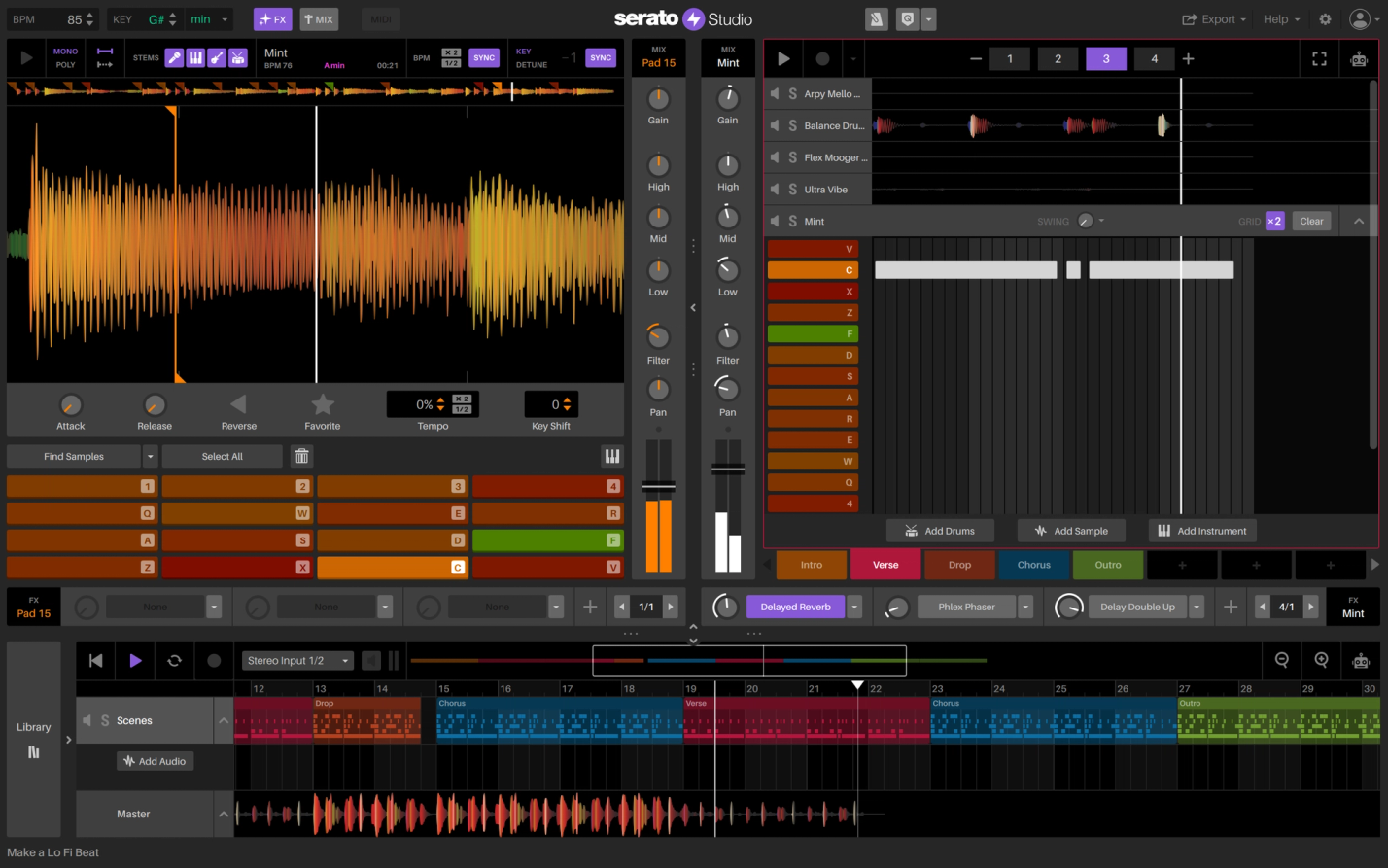Select bar 3 in the pattern selector
This screenshot has height=868, width=1388.
[1105, 58]
